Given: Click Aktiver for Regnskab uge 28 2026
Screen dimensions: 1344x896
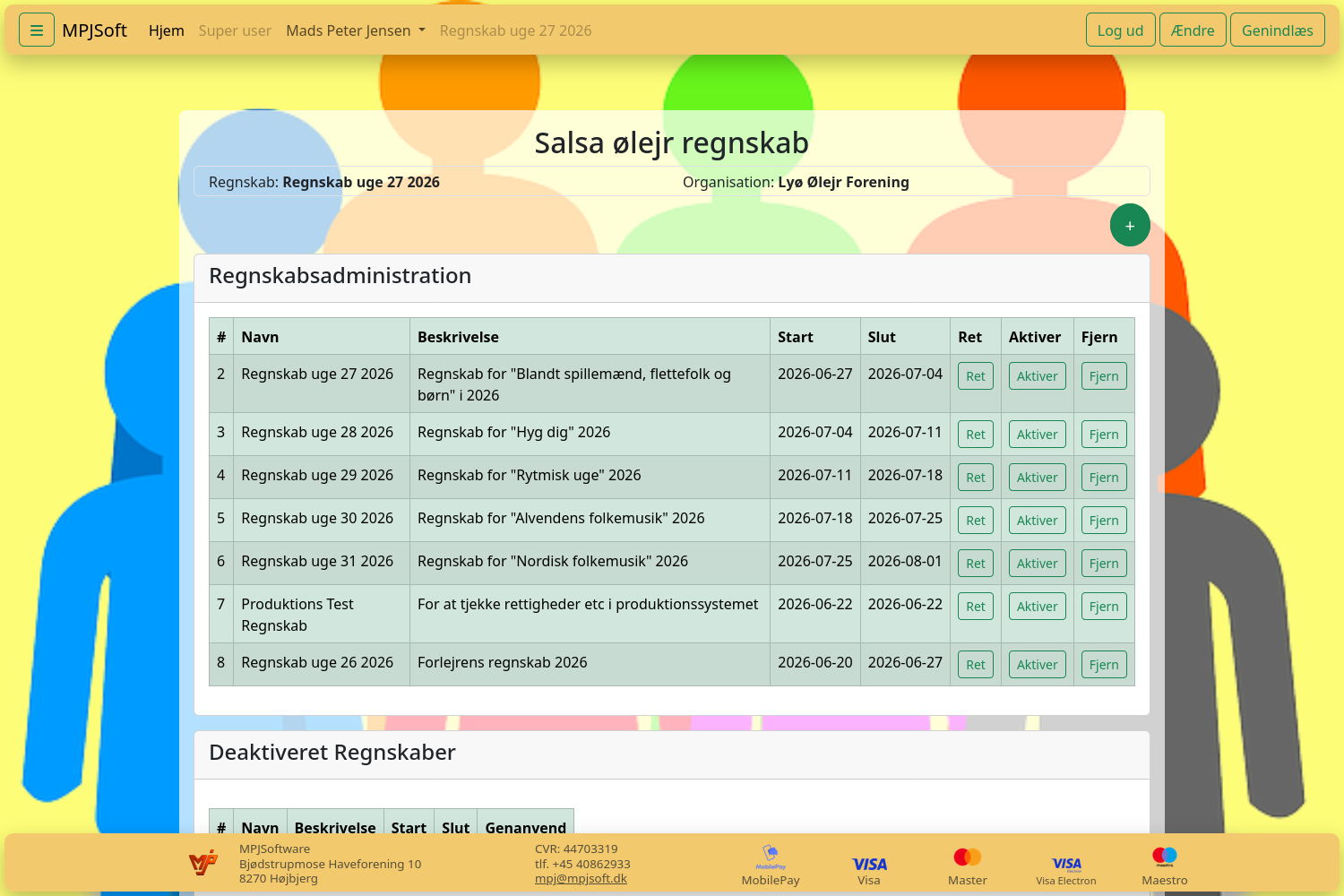Looking at the screenshot, I should [x=1038, y=435].
